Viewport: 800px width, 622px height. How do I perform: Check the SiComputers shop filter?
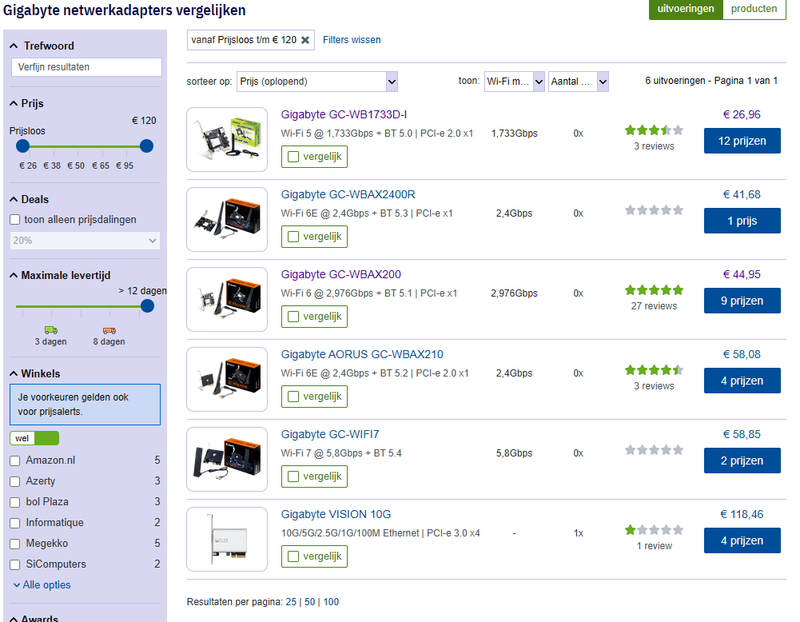tap(15, 565)
